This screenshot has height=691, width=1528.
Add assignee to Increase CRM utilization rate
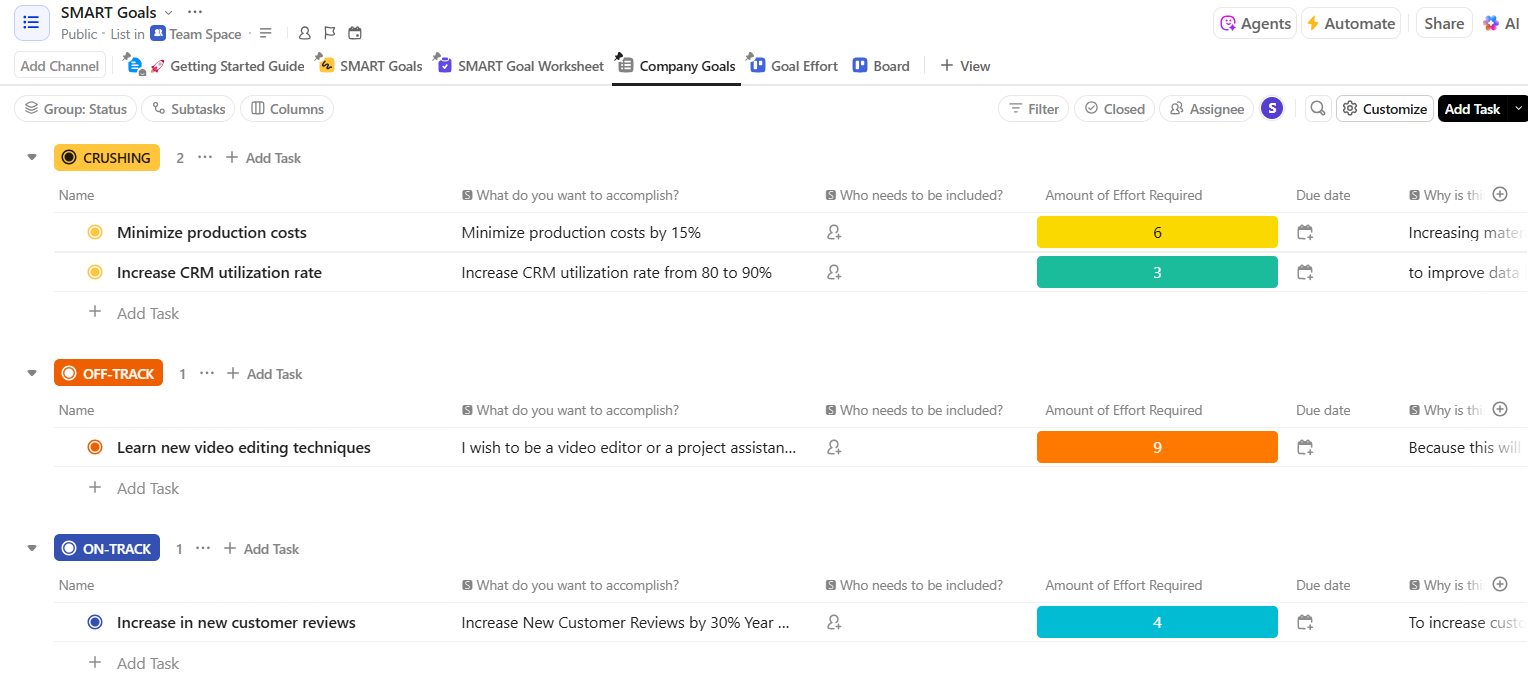(834, 272)
